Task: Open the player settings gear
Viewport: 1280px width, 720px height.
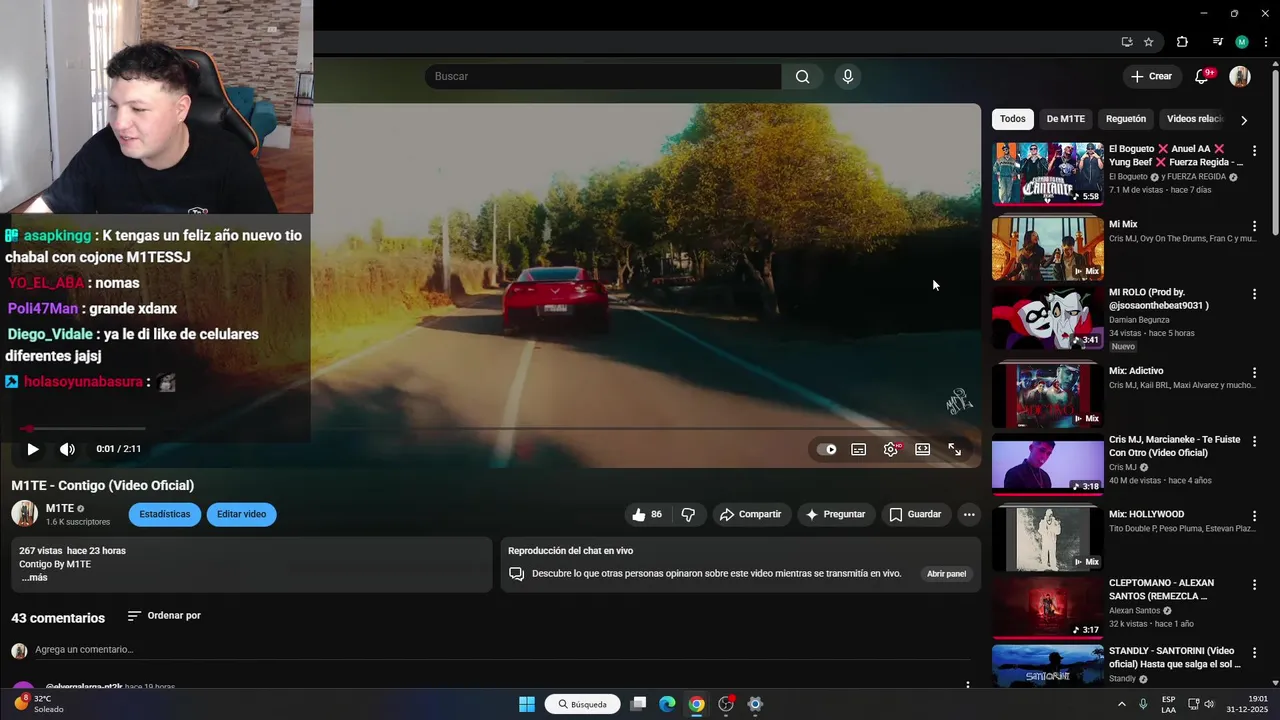Action: [891, 450]
